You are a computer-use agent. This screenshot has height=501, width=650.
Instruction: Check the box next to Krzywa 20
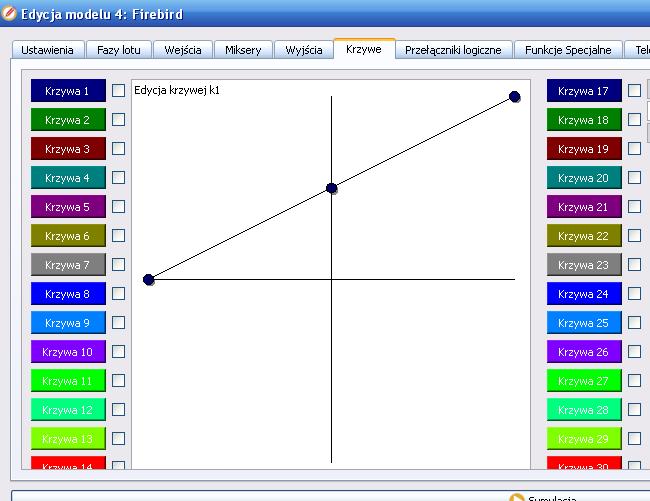635,178
